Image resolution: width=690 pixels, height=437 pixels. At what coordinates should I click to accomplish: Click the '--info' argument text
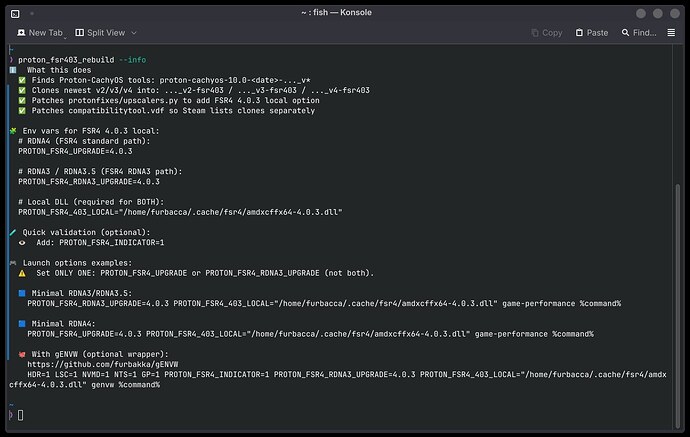(132, 60)
